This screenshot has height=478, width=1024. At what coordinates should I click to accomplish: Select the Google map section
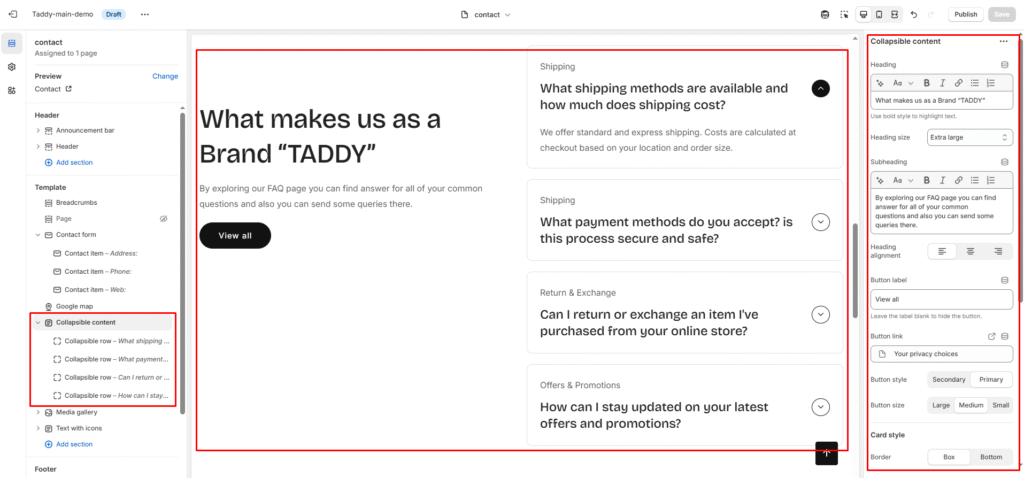(74, 306)
